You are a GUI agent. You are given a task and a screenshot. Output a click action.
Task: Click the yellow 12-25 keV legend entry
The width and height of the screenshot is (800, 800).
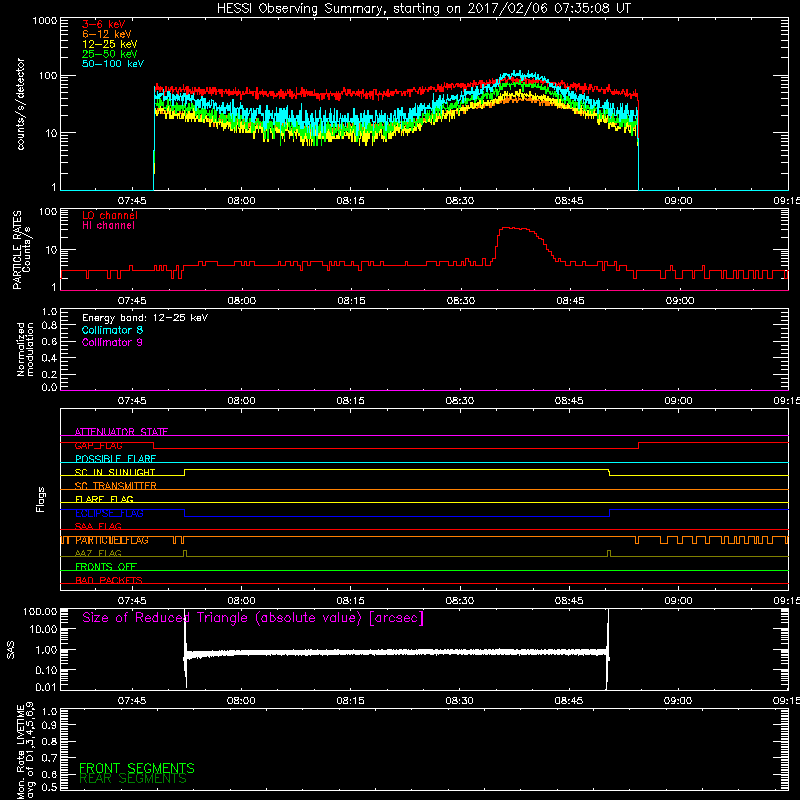tap(110, 44)
